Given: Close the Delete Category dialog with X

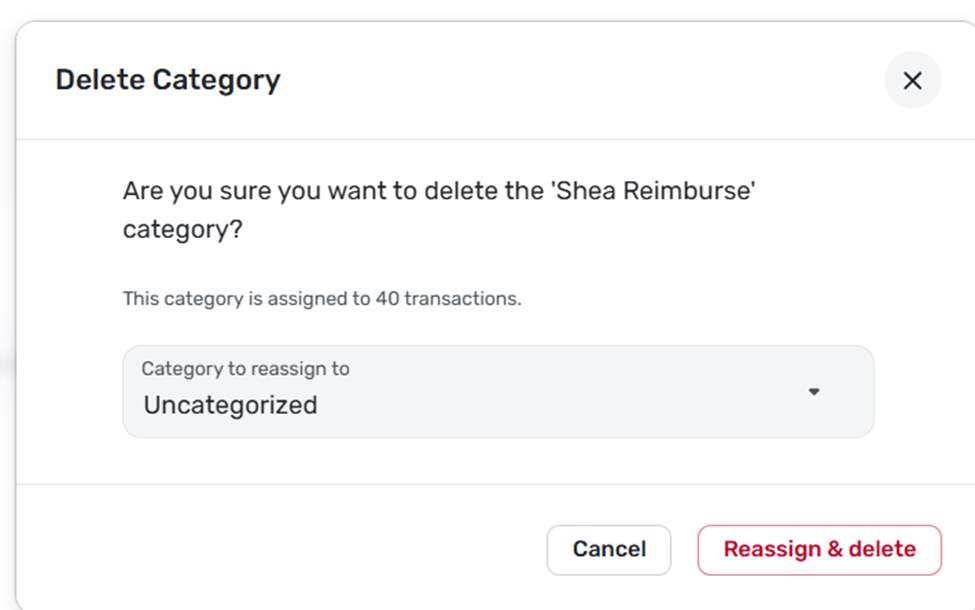Looking at the screenshot, I should [x=912, y=81].
